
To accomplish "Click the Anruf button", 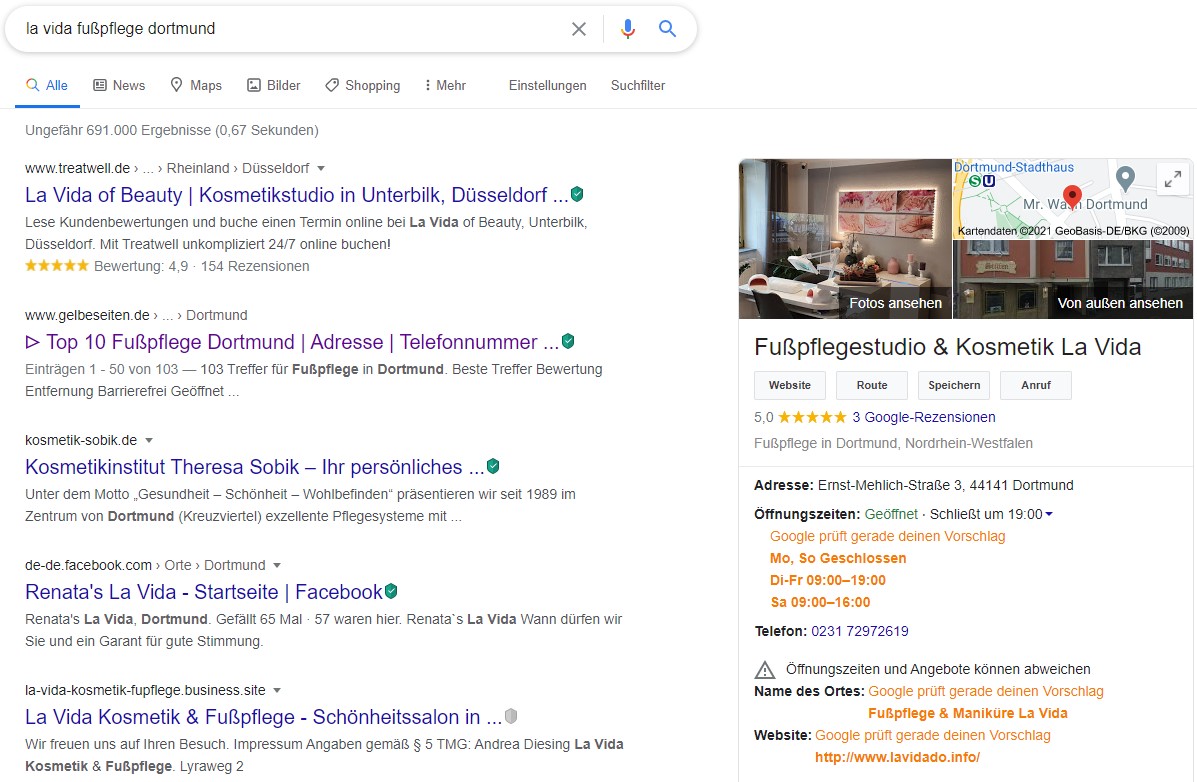I will [x=1034, y=385].
